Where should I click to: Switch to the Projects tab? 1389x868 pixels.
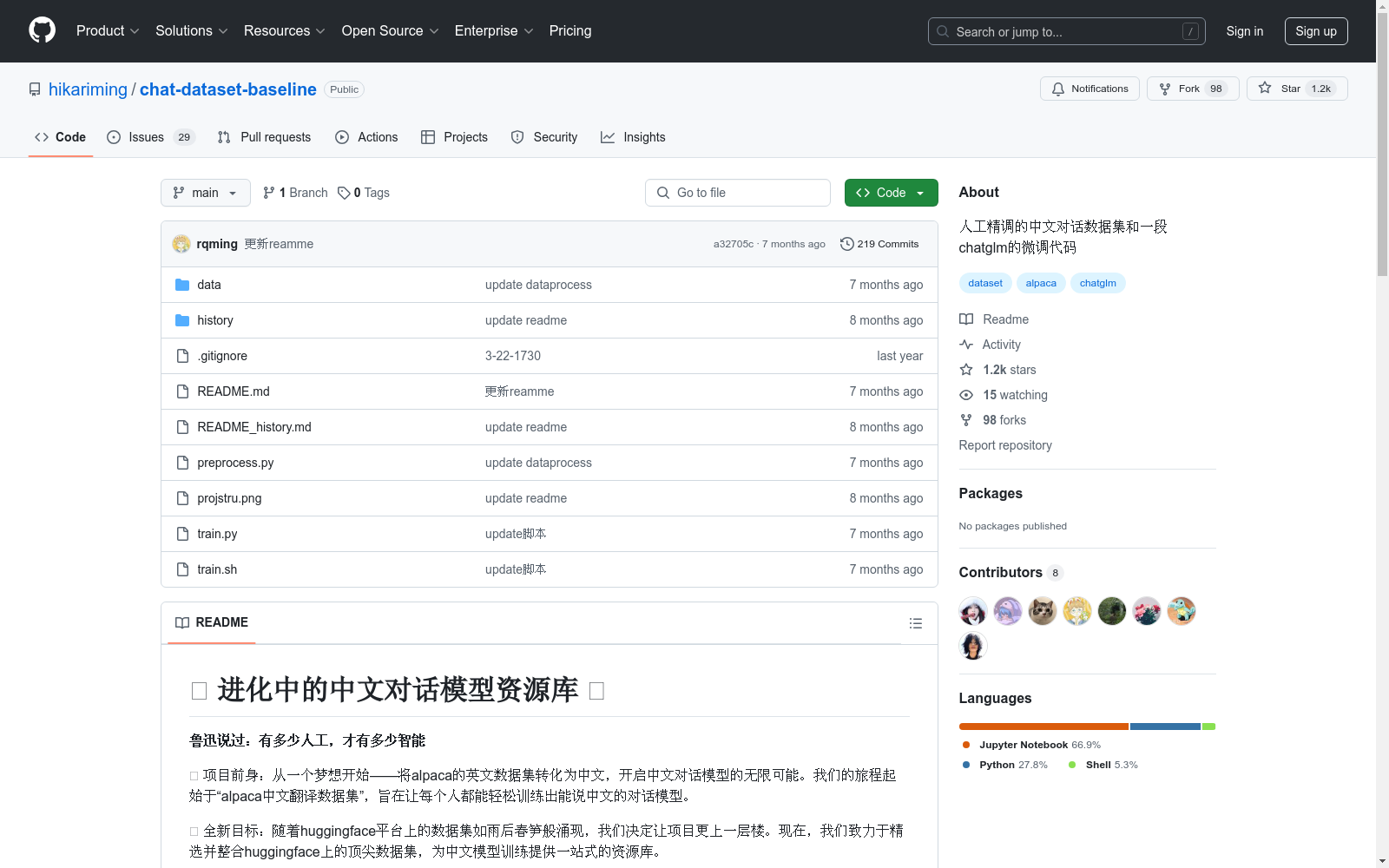coord(454,137)
